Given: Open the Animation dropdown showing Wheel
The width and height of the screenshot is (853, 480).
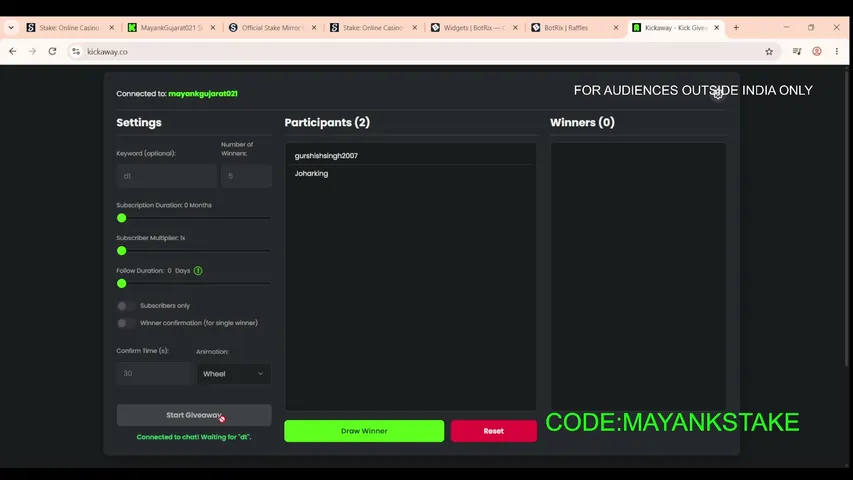Looking at the screenshot, I should coord(233,374).
